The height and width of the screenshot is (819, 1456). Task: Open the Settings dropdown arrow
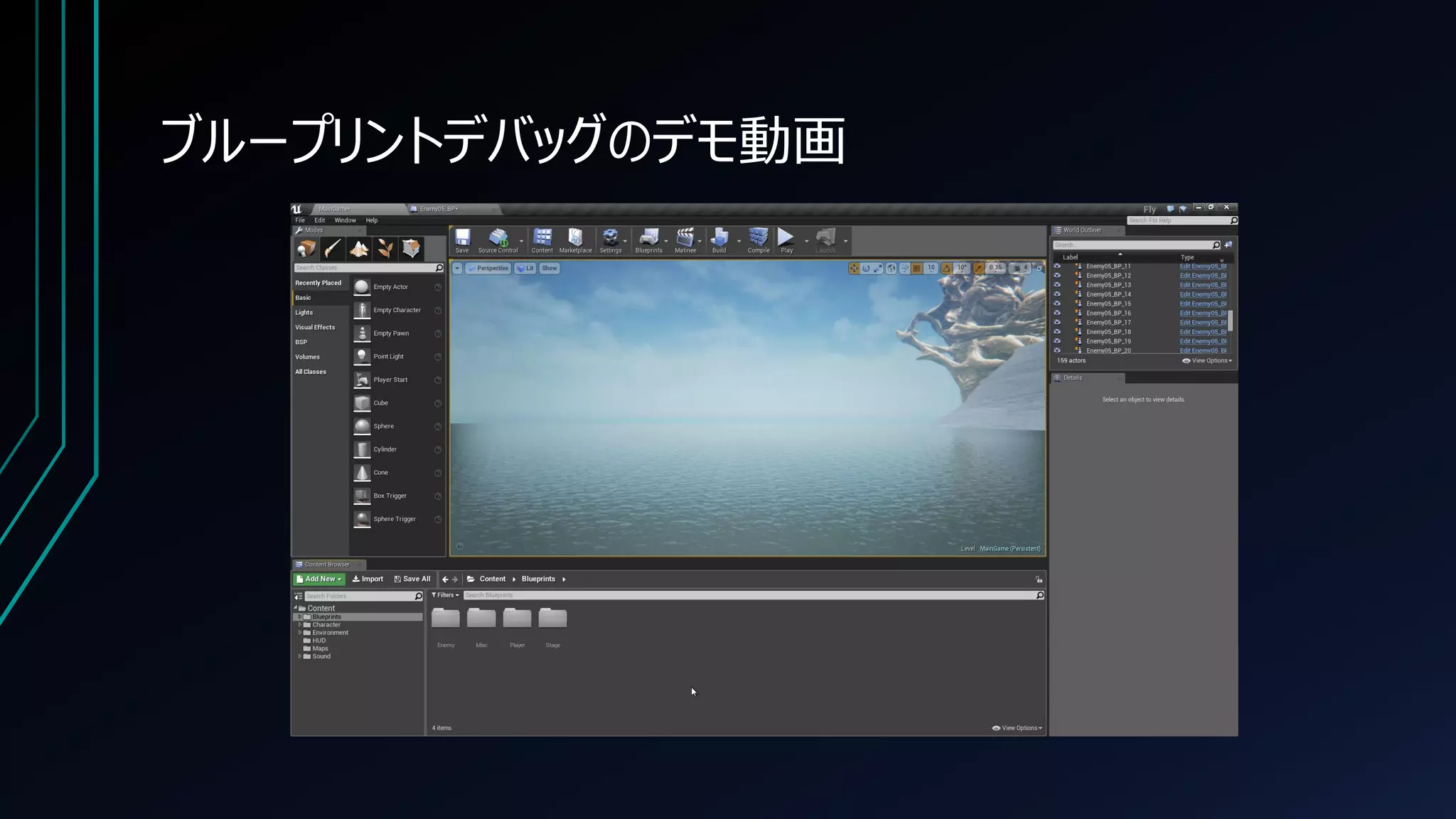coord(625,242)
